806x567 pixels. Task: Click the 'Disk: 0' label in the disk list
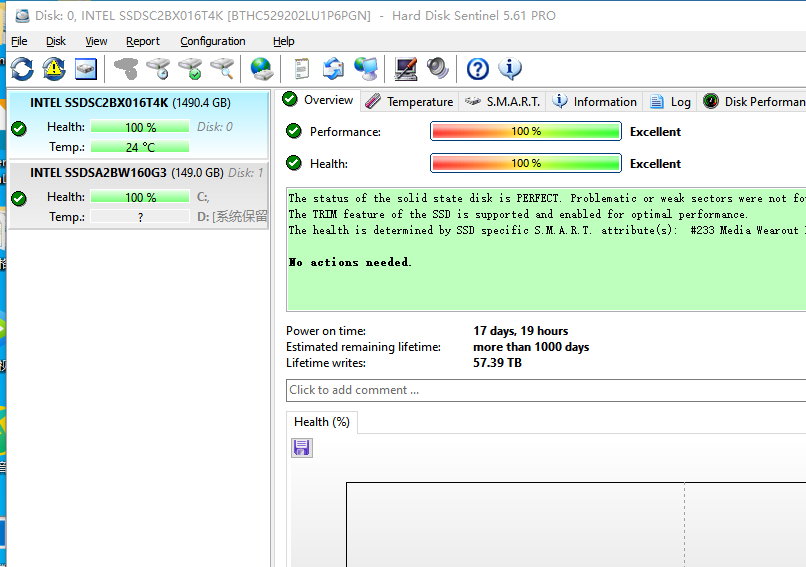(215, 126)
